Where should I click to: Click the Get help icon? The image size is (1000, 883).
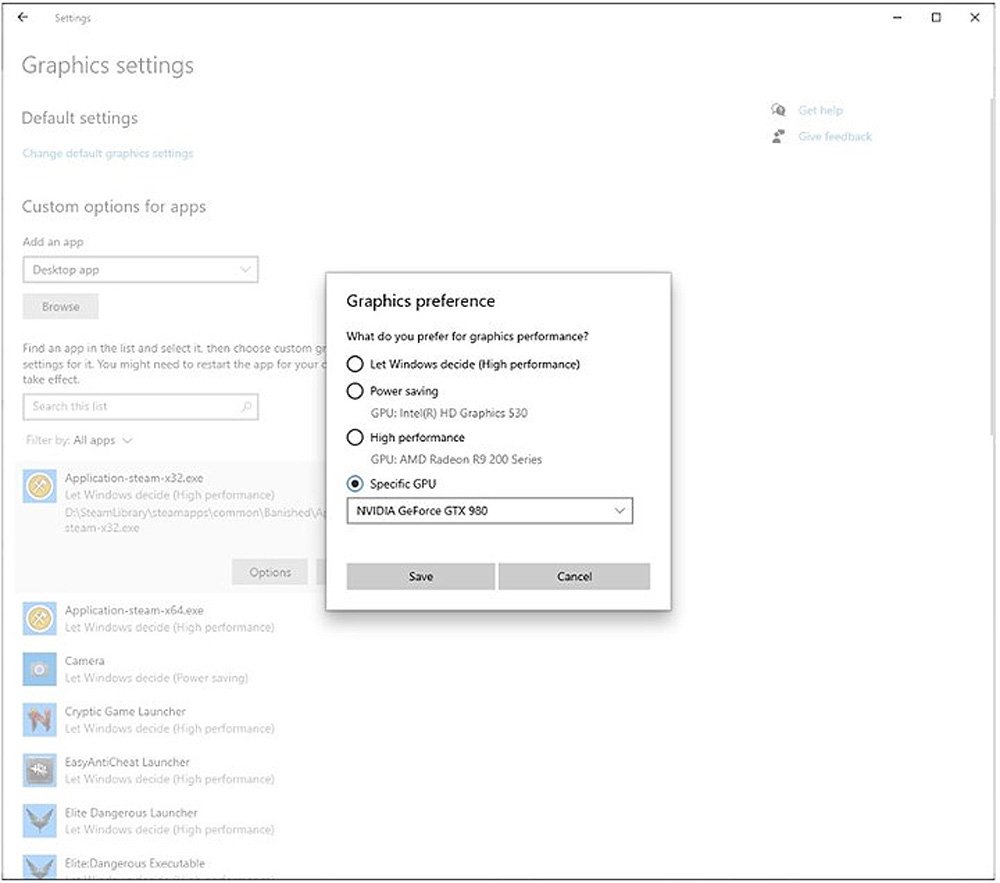pyautogui.click(x=778, y=110)
